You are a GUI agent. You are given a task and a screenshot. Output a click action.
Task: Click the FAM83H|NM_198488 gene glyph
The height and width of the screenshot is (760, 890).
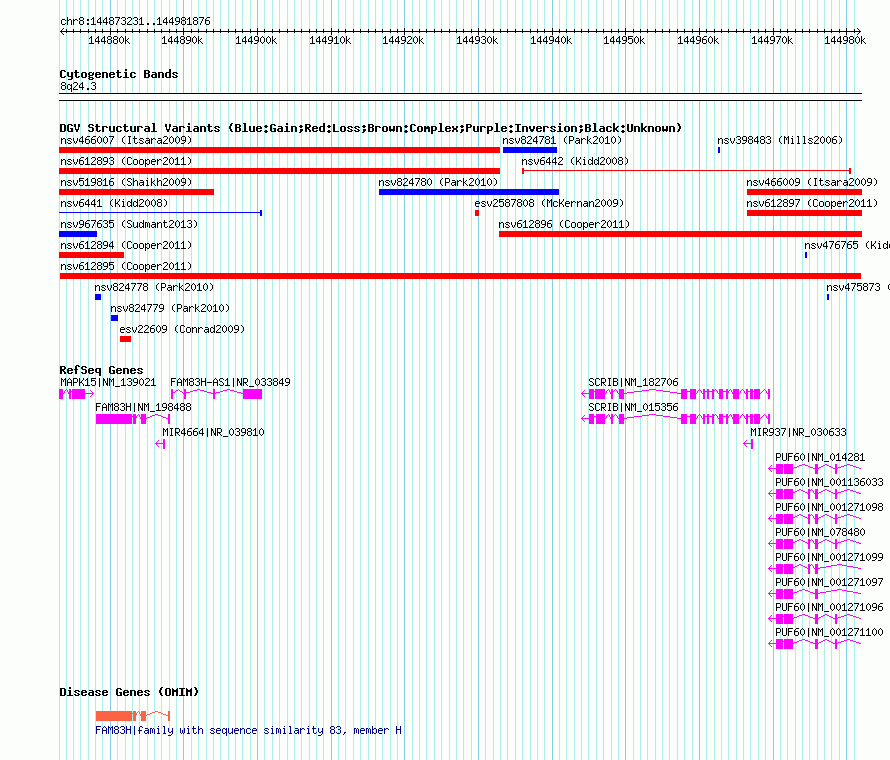click(x=133, y=419)
